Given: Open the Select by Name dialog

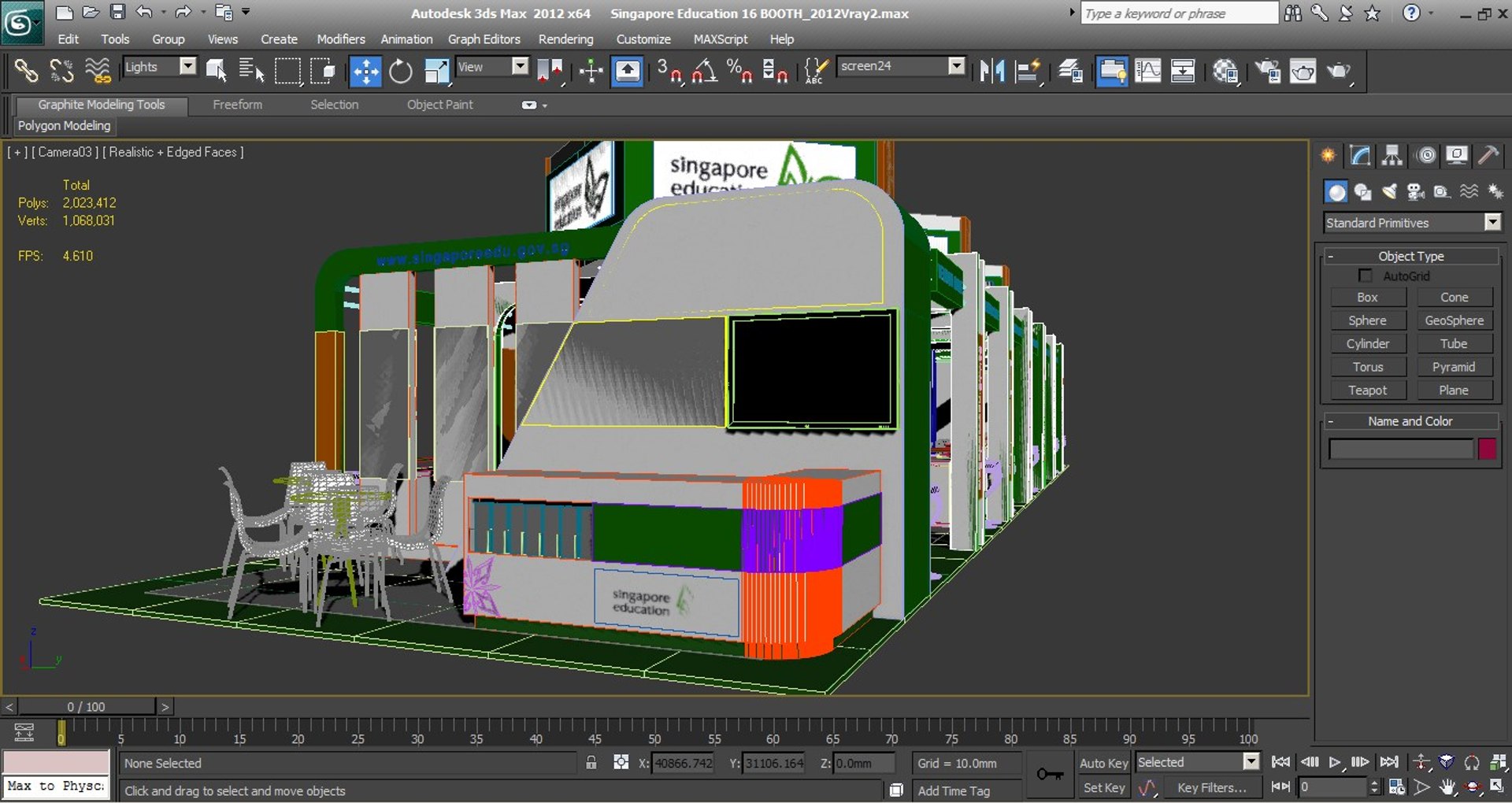Looking at the screenshot, I should (x=251, y=71).
